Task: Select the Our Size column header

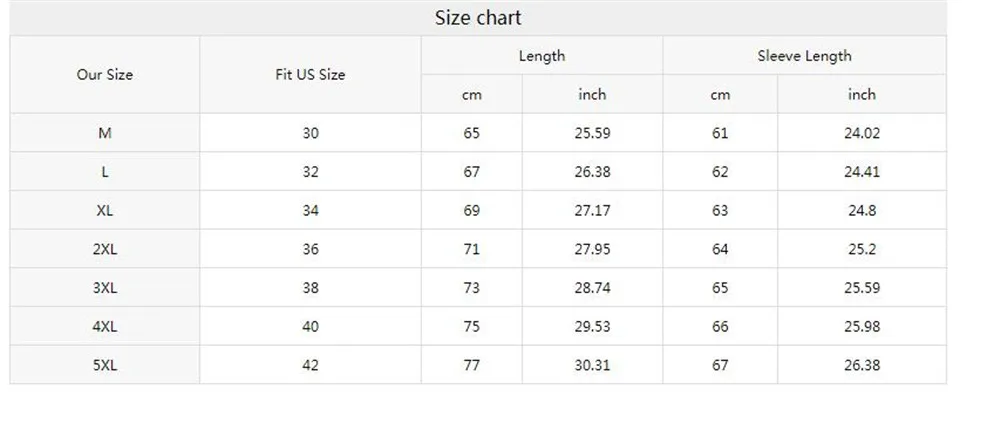Action: 105,75
